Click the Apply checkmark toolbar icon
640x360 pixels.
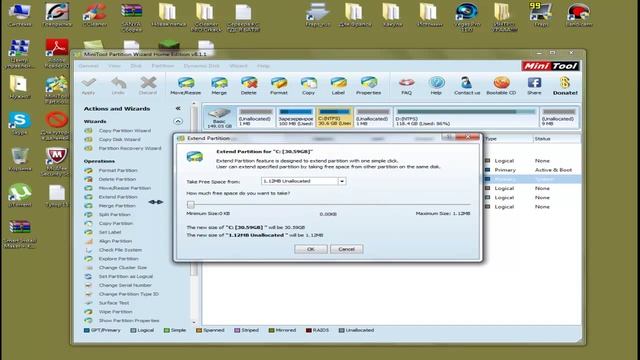click(x=89, y=86)
